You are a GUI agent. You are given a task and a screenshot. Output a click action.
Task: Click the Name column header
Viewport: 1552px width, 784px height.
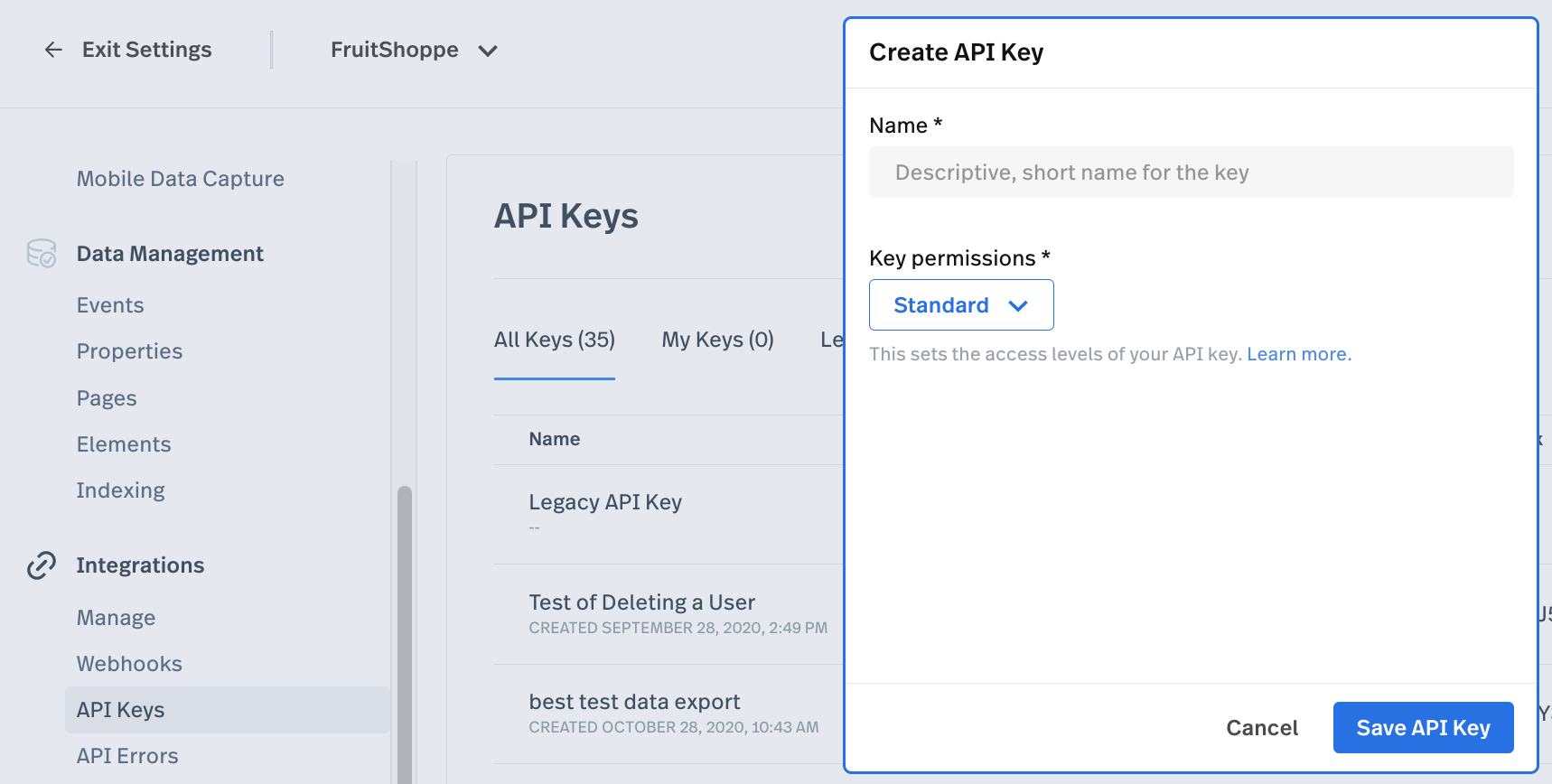click(x=555, y=439)
